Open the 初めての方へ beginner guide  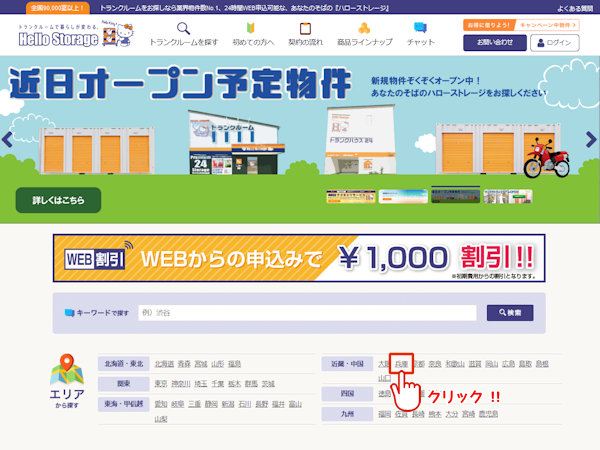[253, 34]
